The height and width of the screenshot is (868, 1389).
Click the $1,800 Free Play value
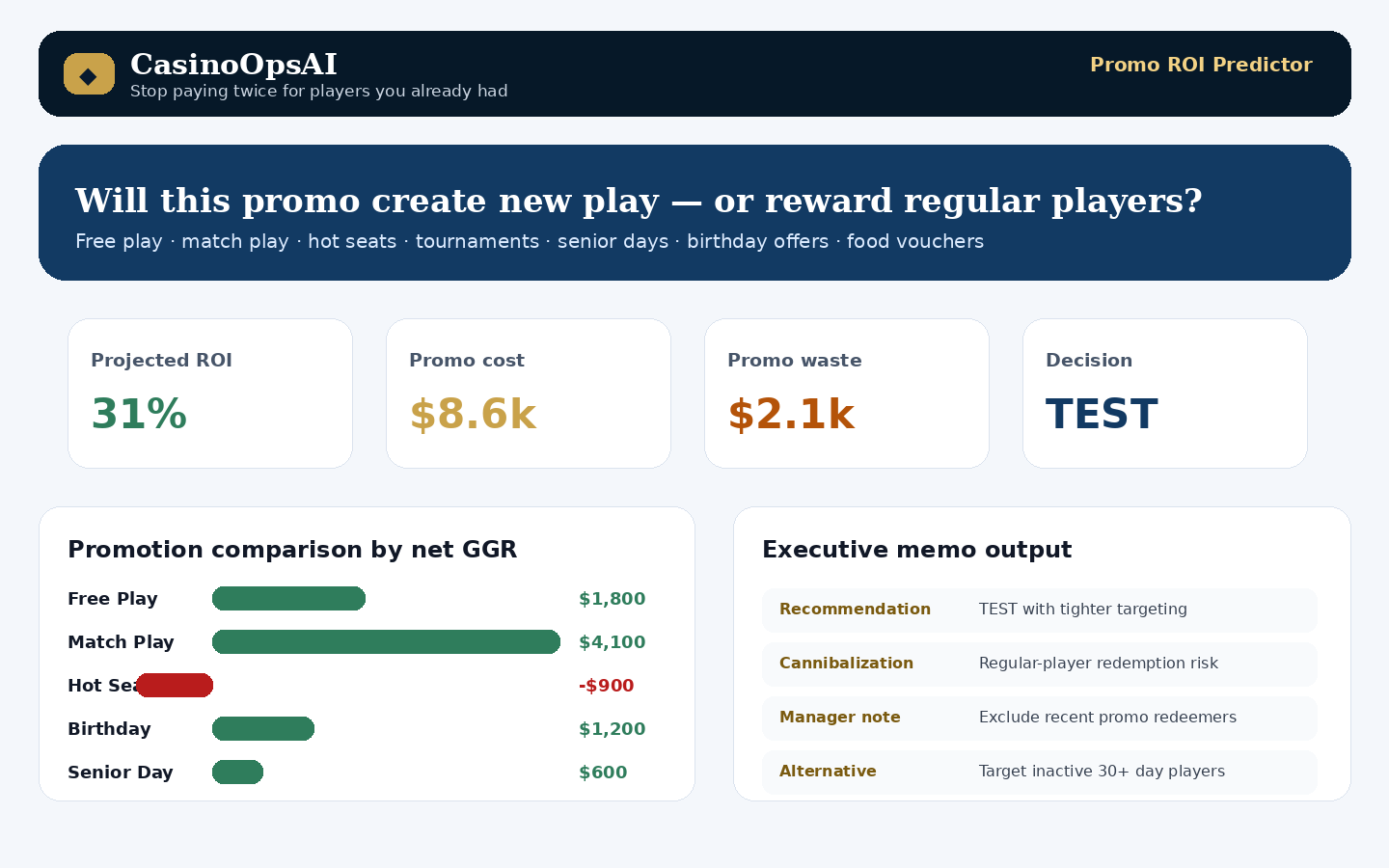click(613, 599)
